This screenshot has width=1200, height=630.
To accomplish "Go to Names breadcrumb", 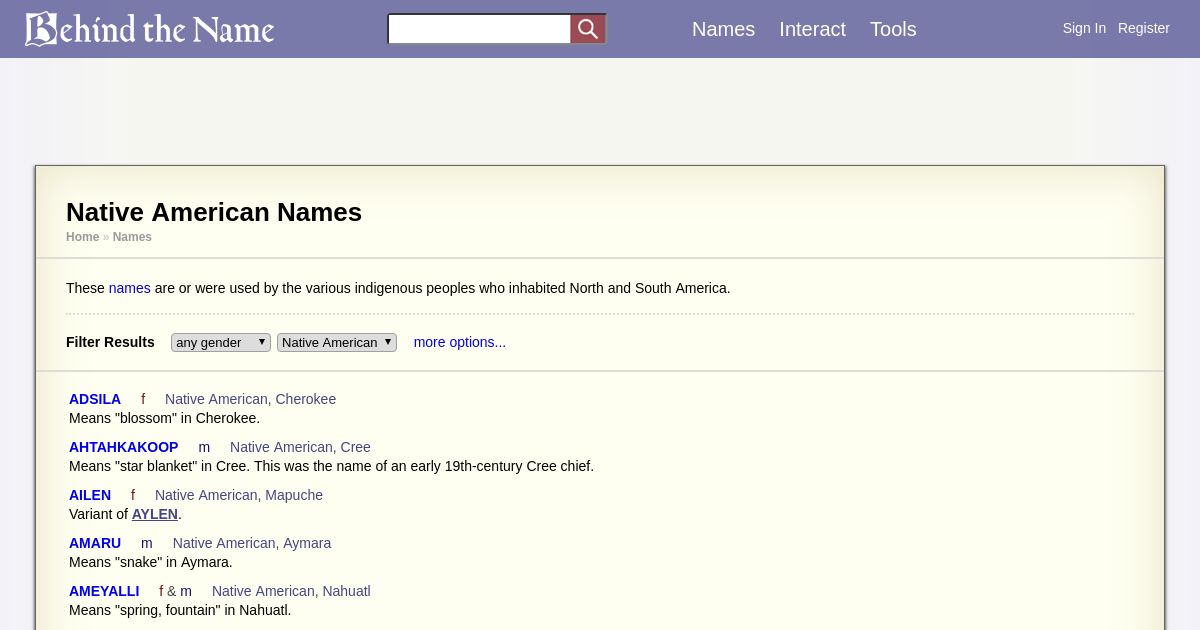I will coord(132,237).
